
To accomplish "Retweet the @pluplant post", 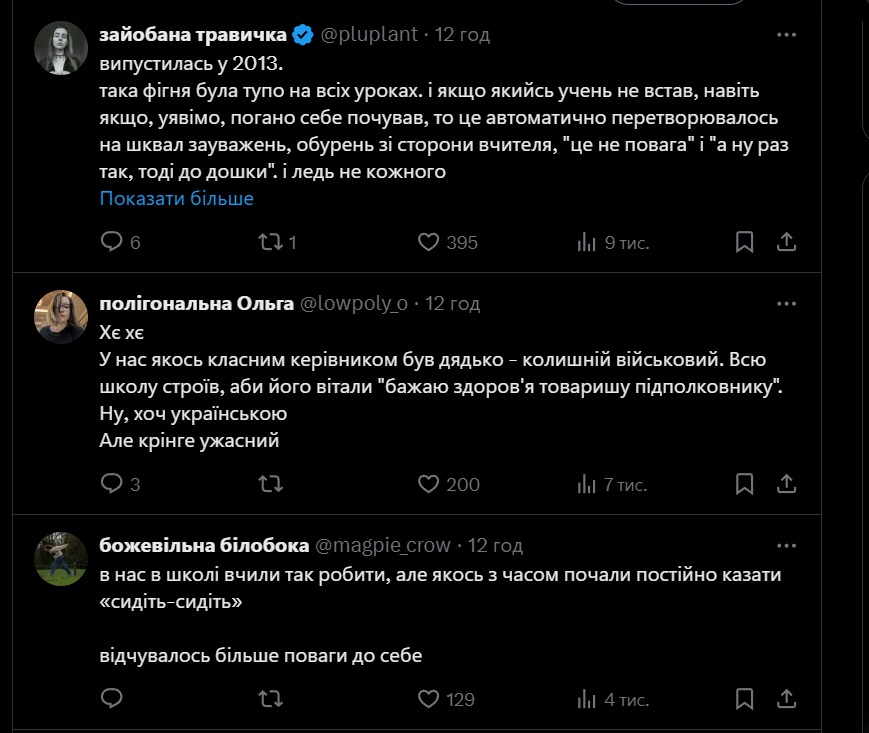I will click(270, 242).
